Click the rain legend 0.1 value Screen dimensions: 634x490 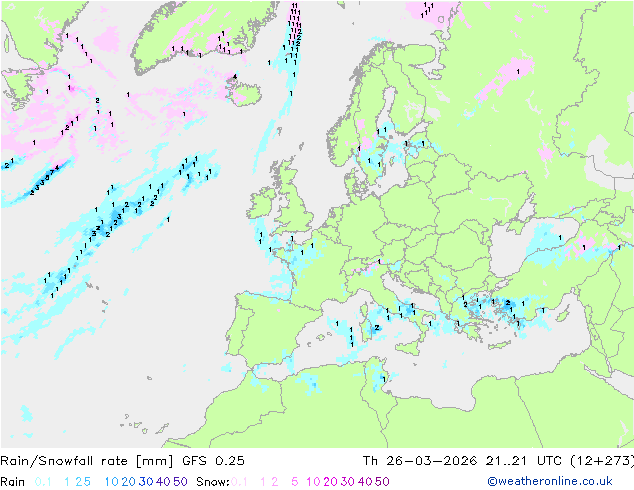43,482
